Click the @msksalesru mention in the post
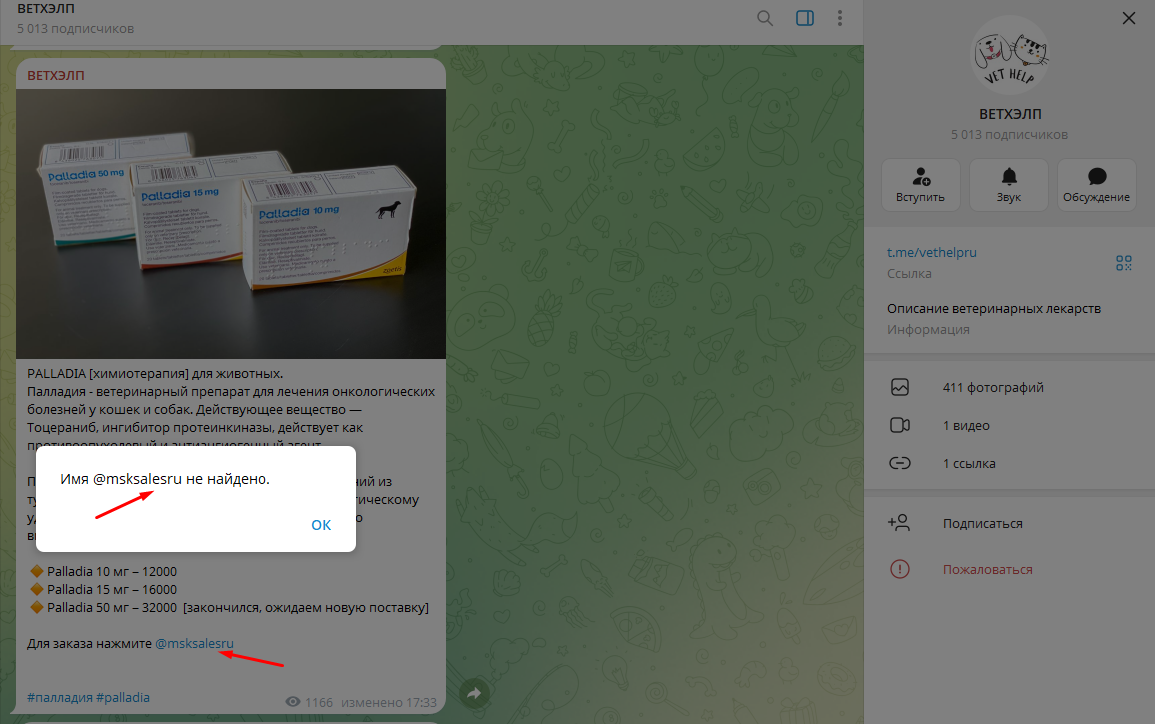 (194, 643)
